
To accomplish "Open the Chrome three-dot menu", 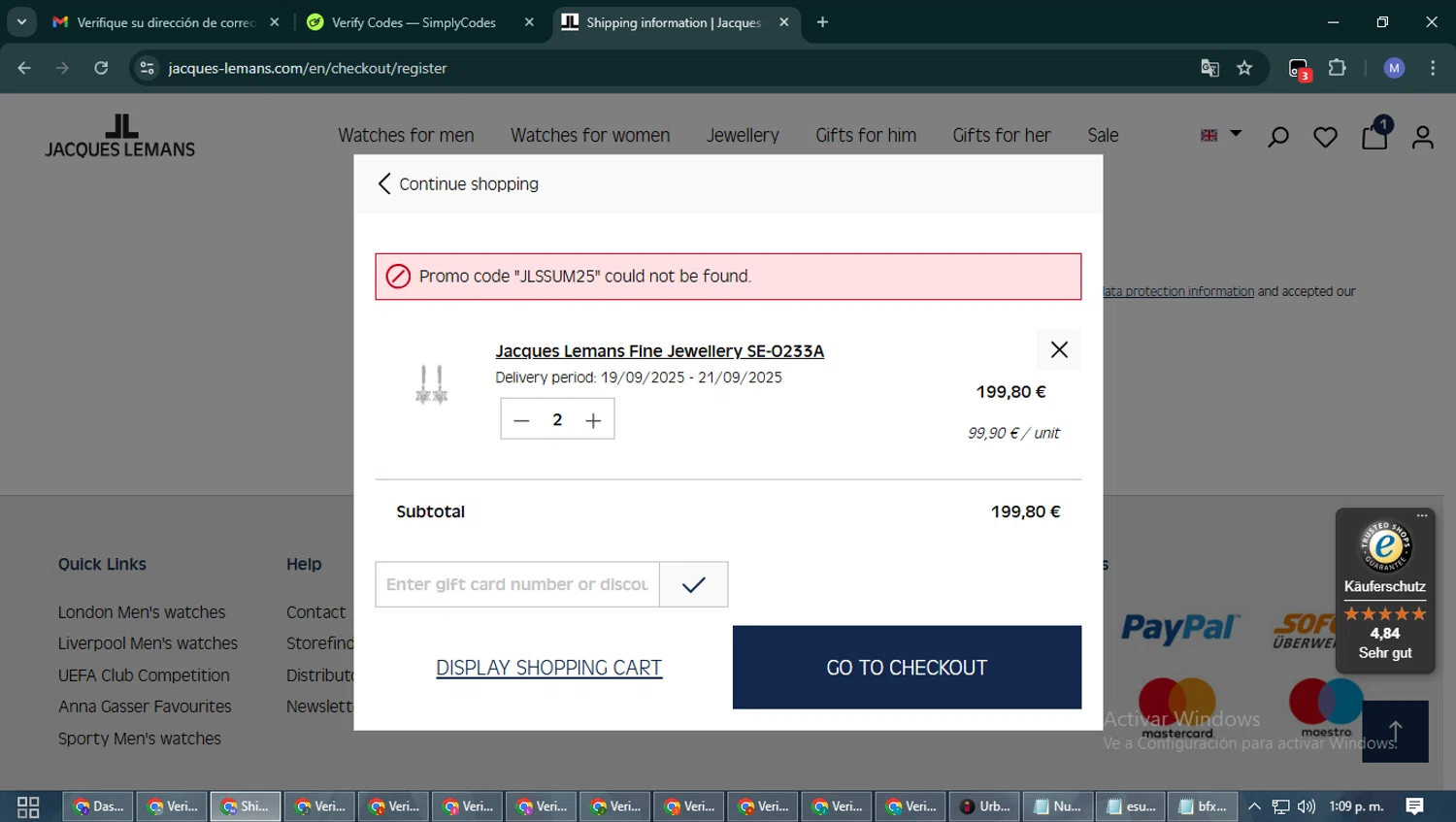I will tap(1433, 68).
